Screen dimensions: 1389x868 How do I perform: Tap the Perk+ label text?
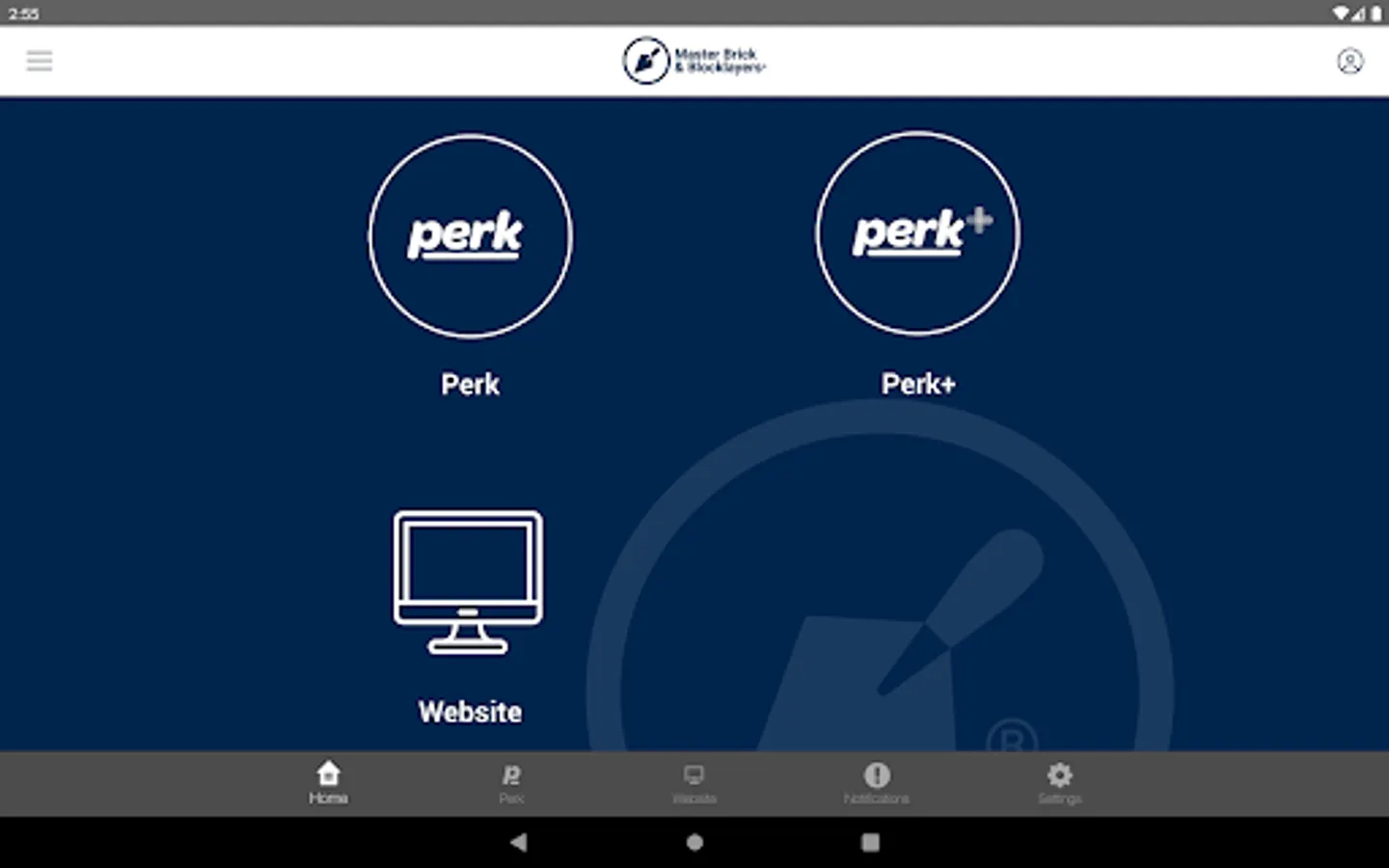click(918, 384)
